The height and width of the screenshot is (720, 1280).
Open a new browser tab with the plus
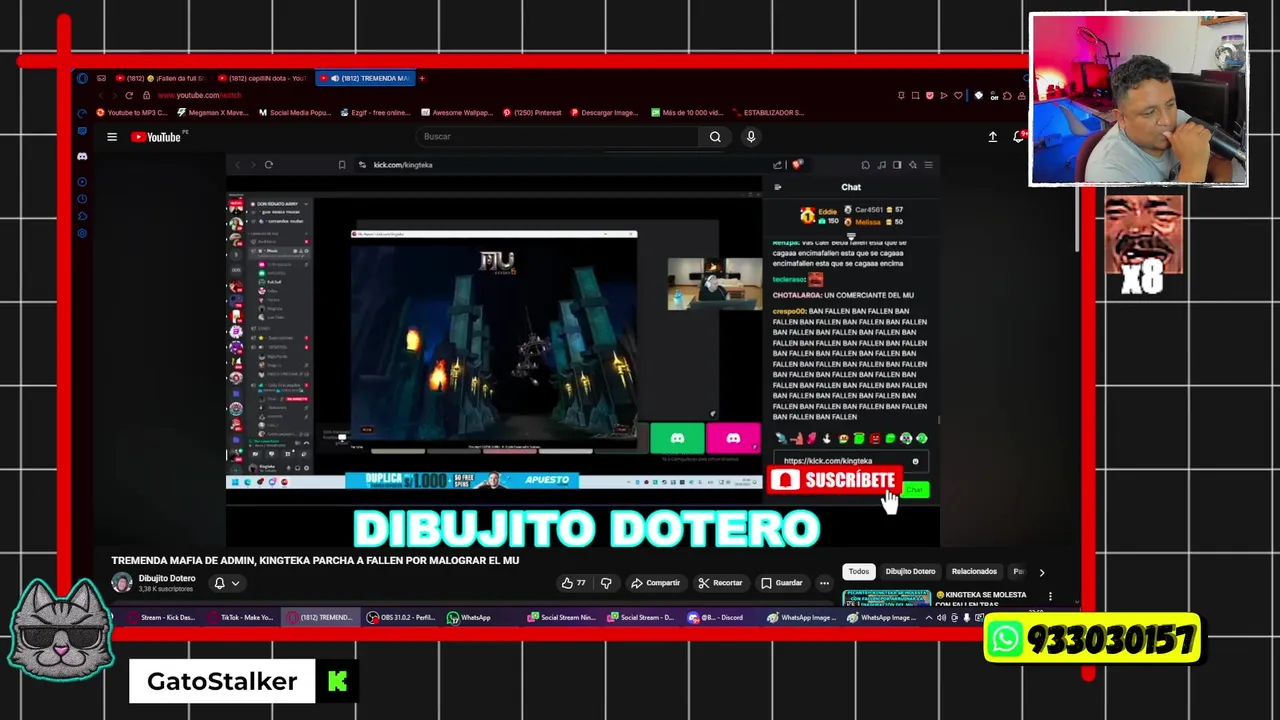[422, 78]
